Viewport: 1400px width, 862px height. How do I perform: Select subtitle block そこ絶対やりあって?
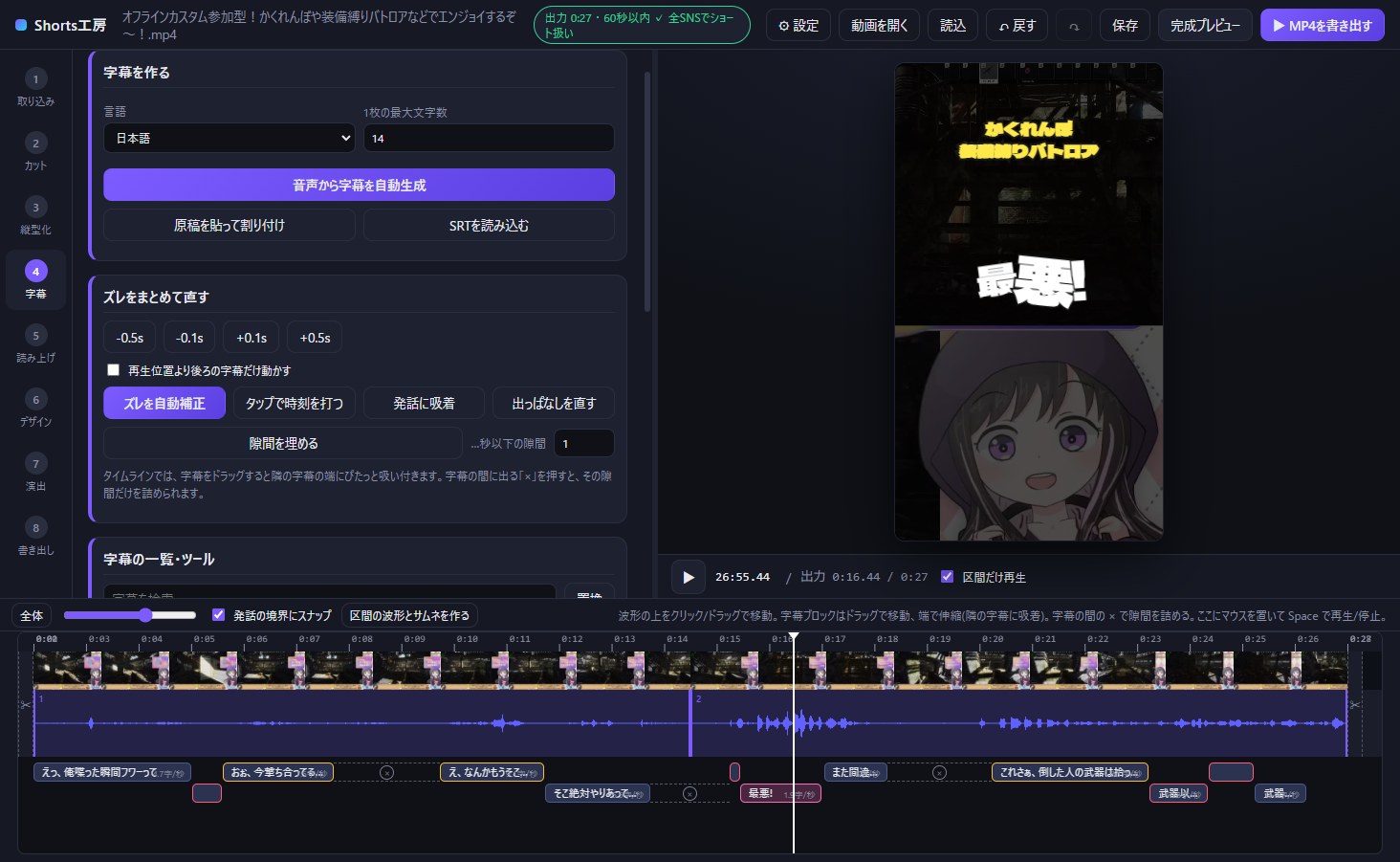[598, 793]
